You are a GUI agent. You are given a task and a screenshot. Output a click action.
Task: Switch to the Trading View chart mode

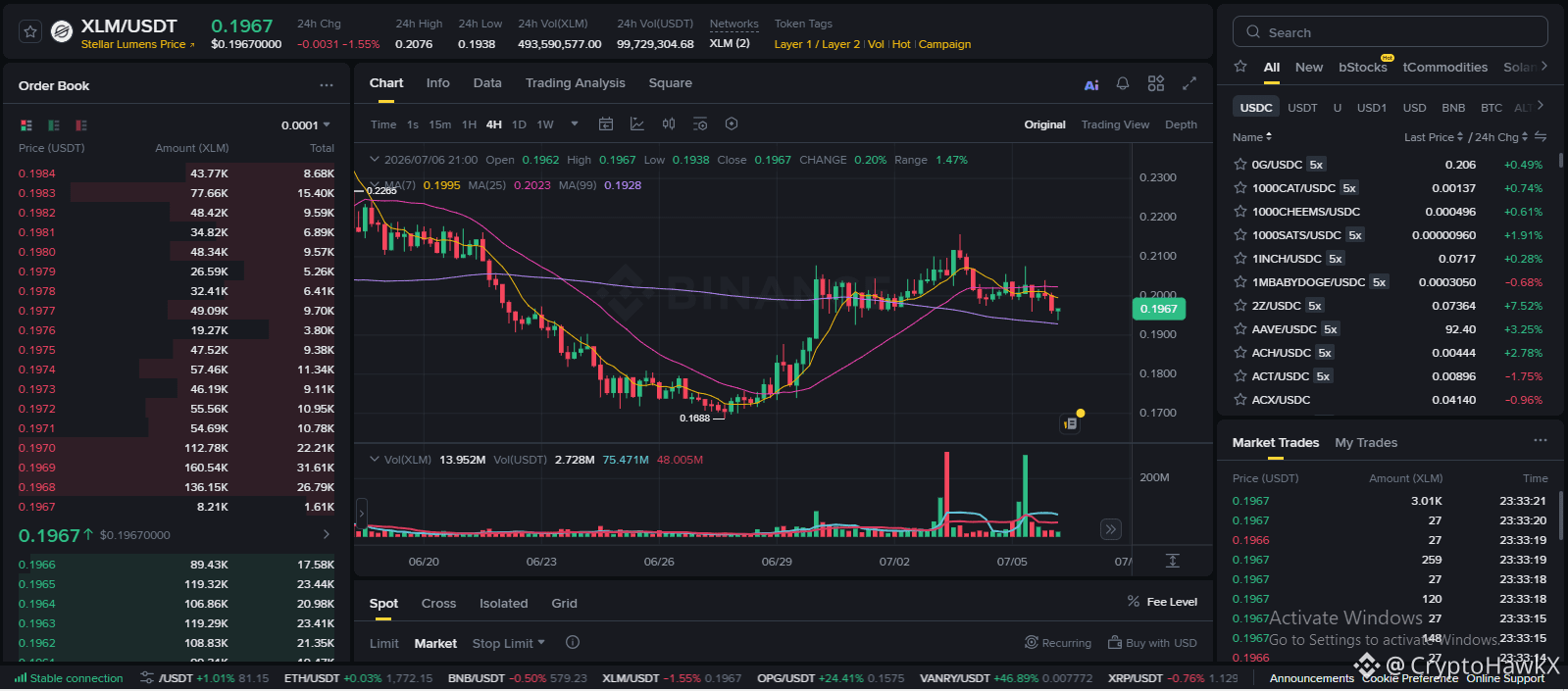click(1115, 124)
